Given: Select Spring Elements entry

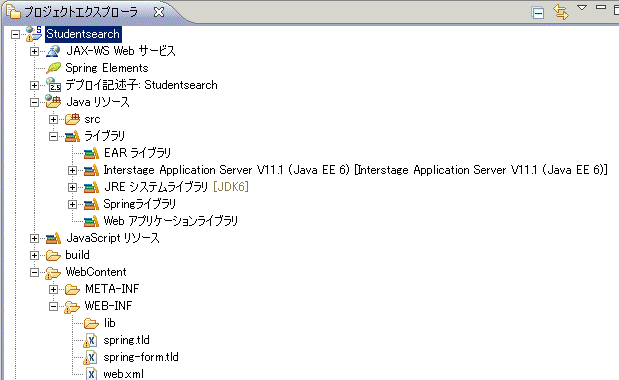Looking at the screenshot, I should pyautogui.click(x=107, y=68).
